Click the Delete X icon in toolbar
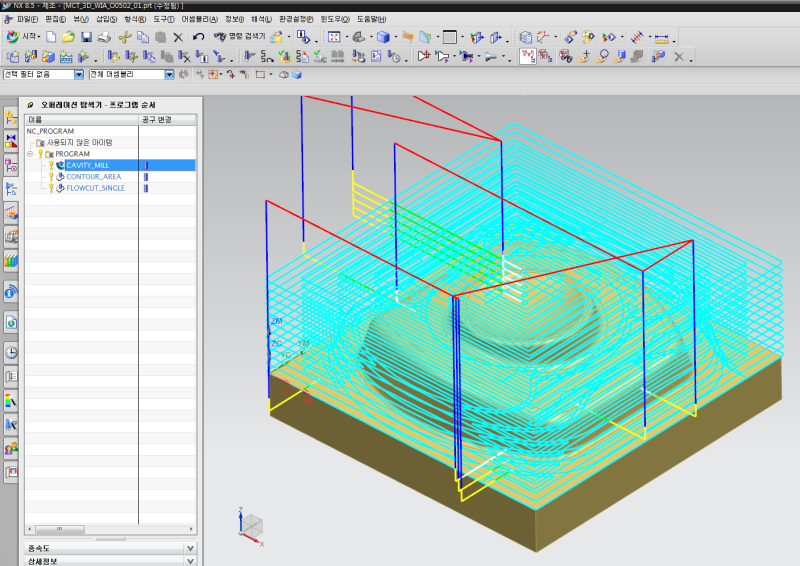 pos(178,37)
